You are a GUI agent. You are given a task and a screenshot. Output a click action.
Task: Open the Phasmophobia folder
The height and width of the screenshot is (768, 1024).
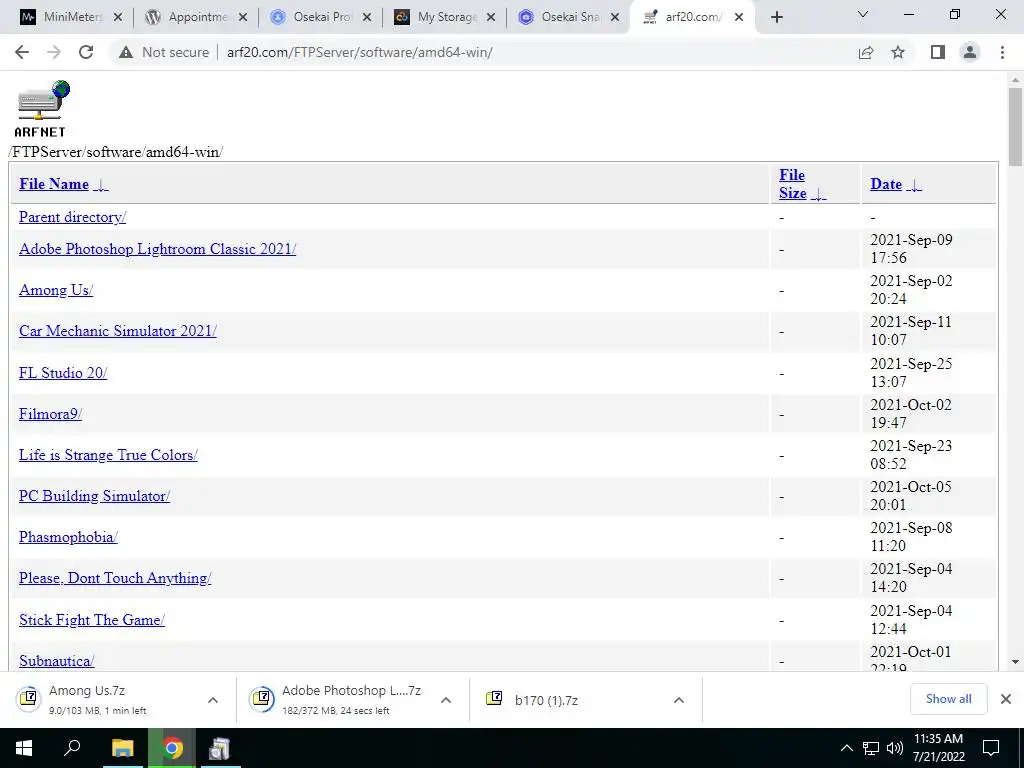pos(68,537)
